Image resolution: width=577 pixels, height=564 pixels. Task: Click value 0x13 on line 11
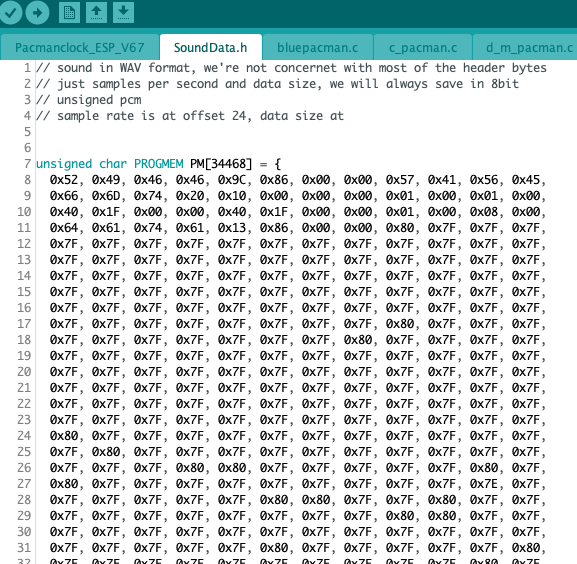[232, 228]
